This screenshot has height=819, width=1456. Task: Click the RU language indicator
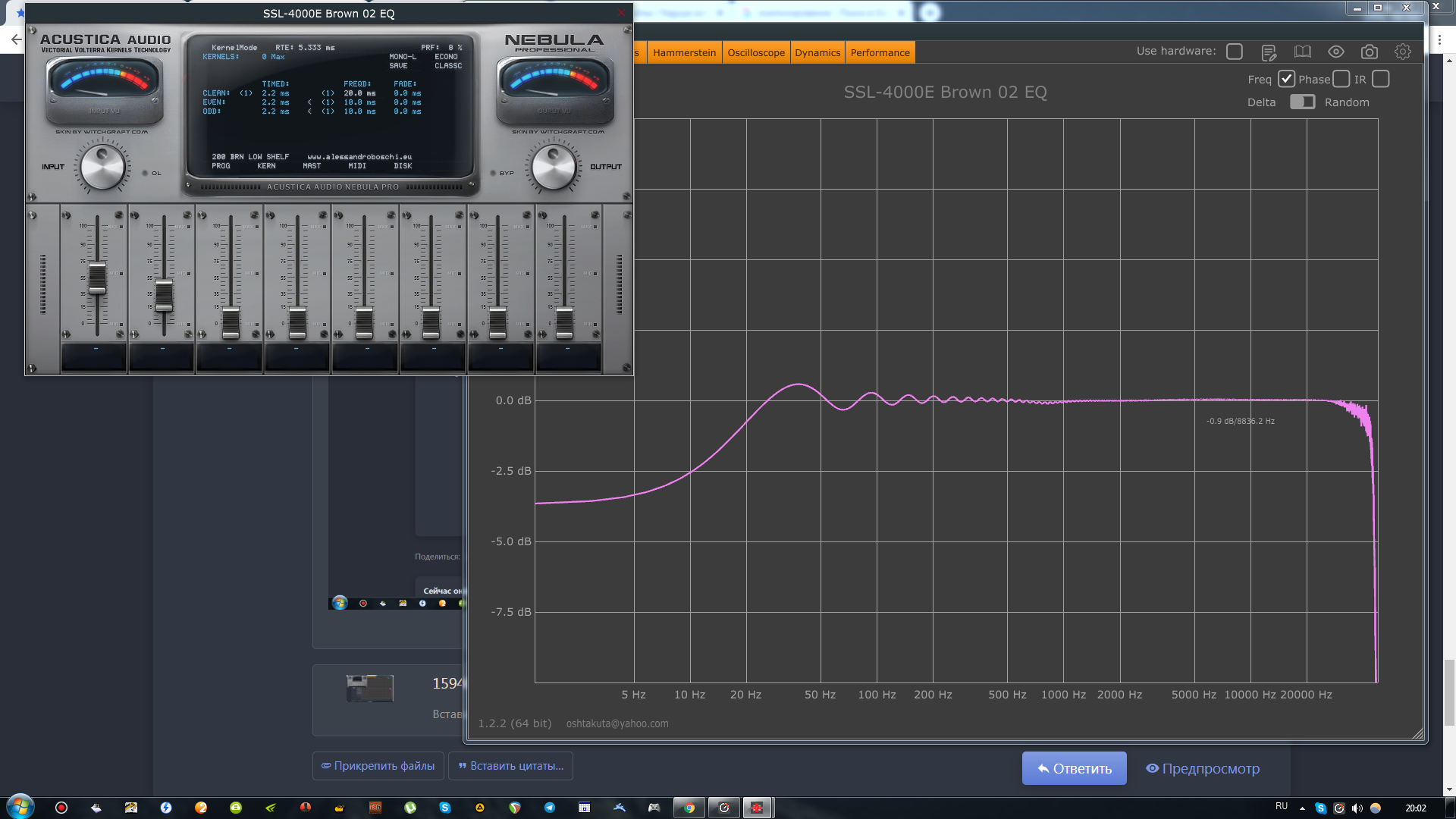click(1282, 806)
